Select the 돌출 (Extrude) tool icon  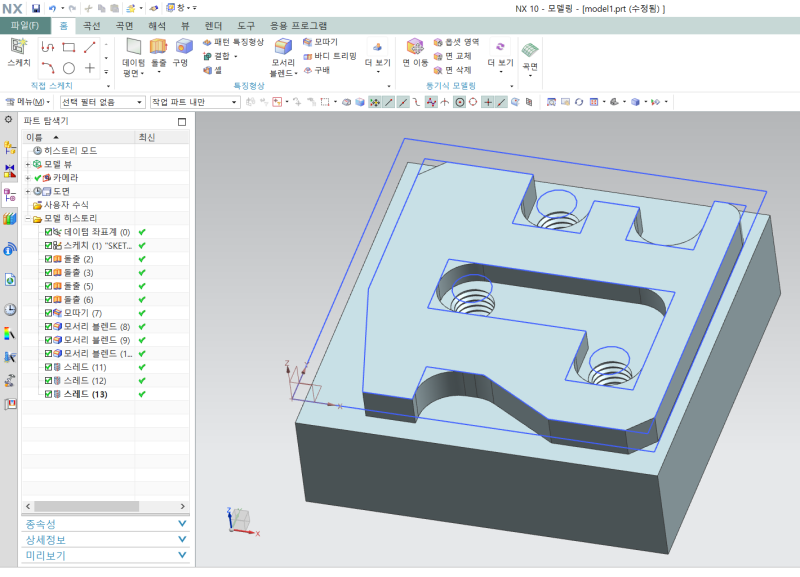click(x=158, y=47)
